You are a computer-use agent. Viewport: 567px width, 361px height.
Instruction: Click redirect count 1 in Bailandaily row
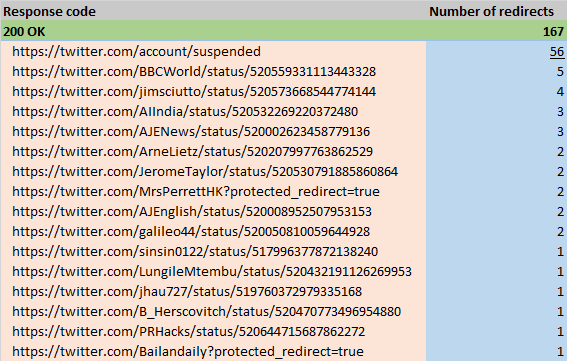coord(560,351)
